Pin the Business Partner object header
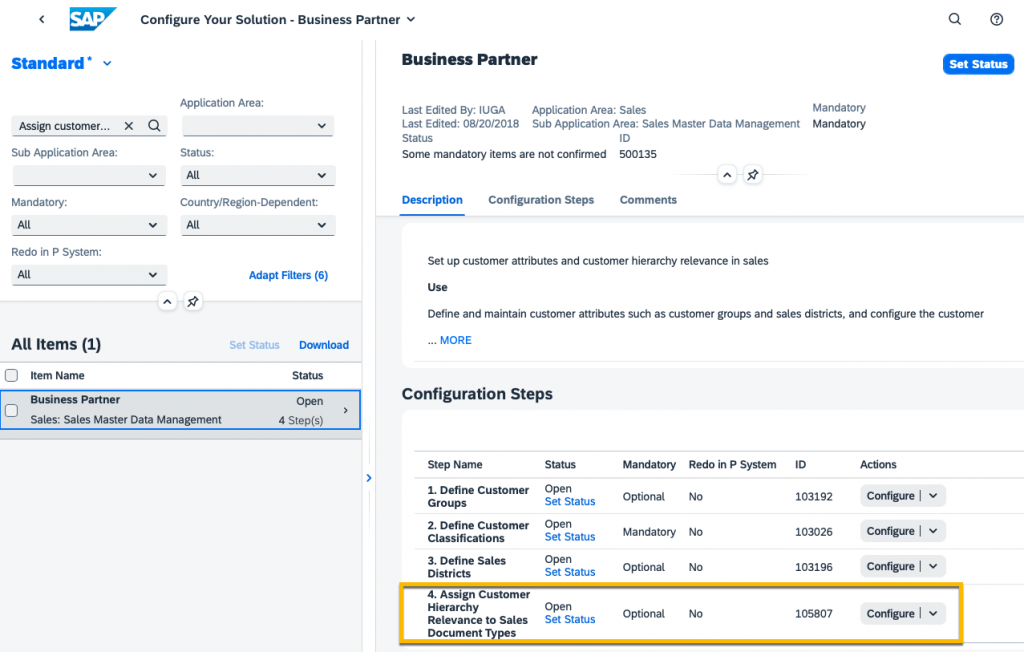This screenshot has height=652, width=1024. pyautogui.click(x=752, y=175)
